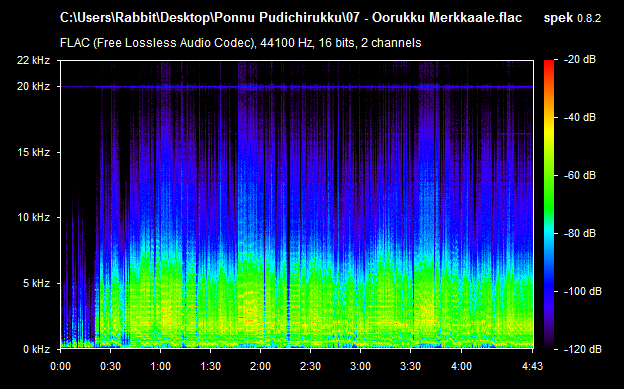
Task: Click the 0:30 time marker
Action: tap(110, 366)
